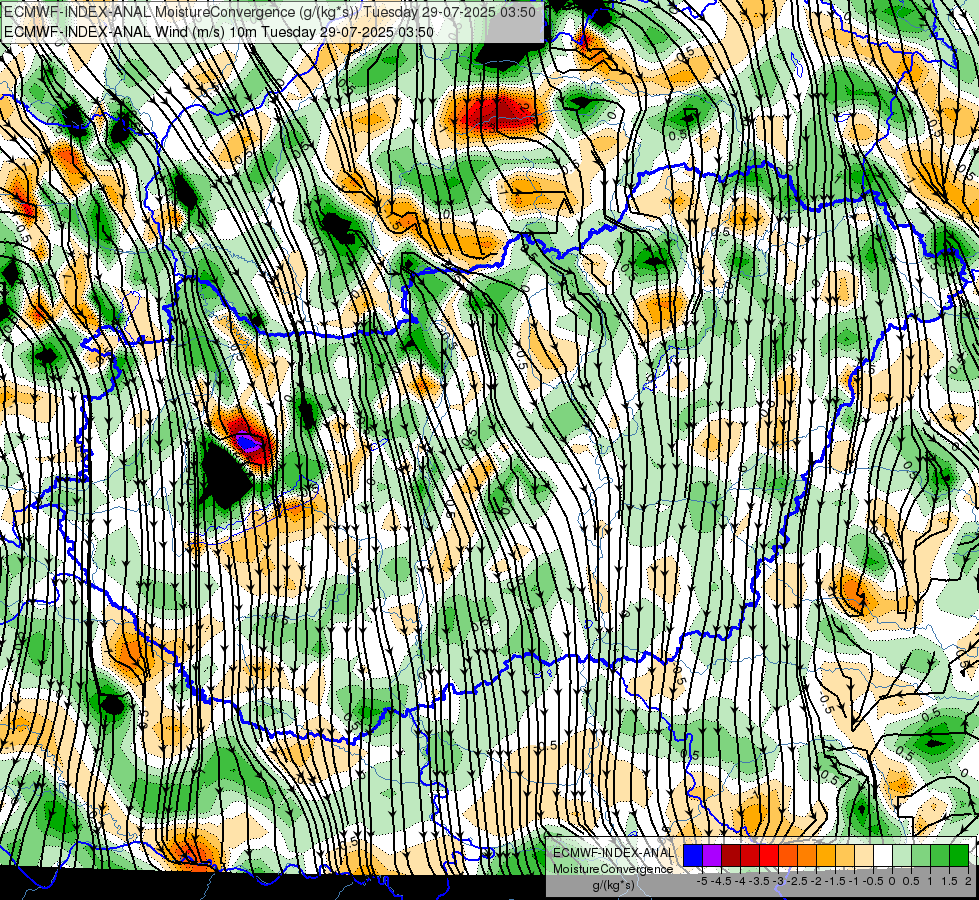979x900 pixels.
Task: Pick the light orange swatch left of -1
Action: [845, 855]
